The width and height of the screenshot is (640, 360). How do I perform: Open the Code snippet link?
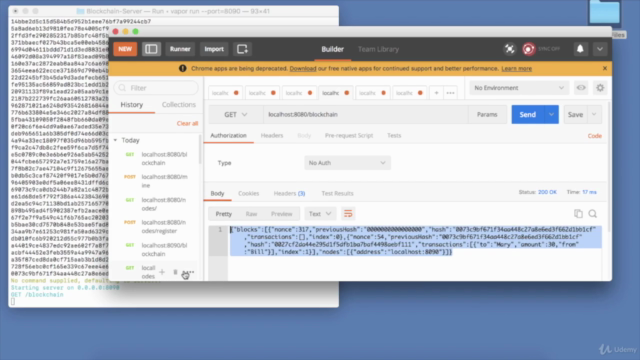pyautogui.click(x=594, y=136)
